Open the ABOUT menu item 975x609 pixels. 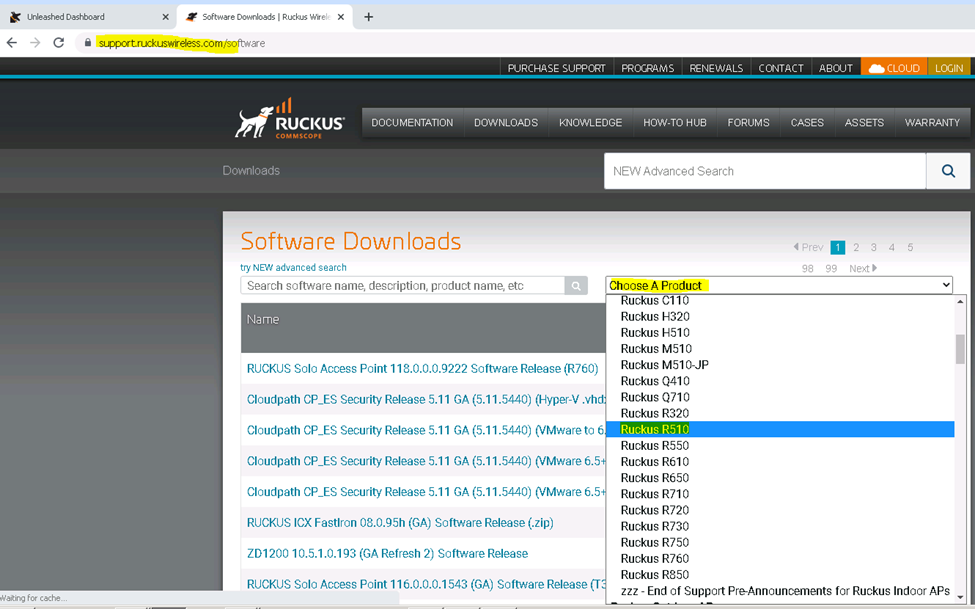(836, 68)
